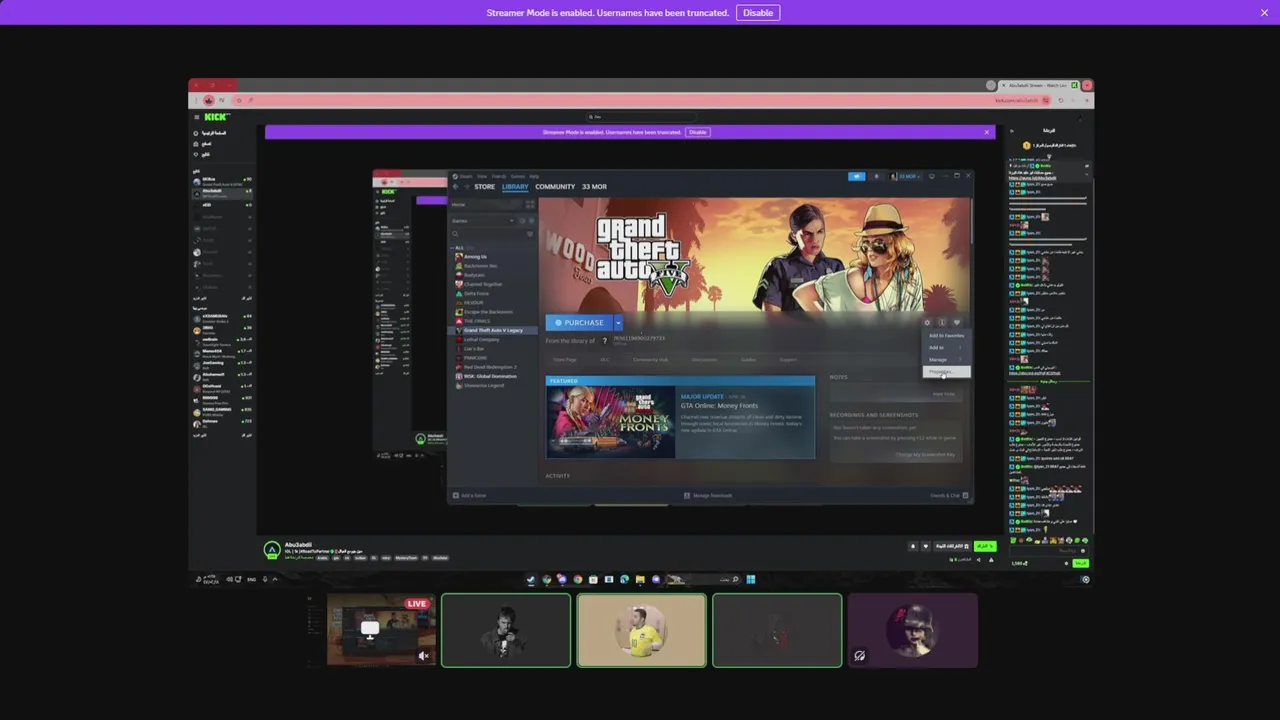The width and height of the screenshot is (1280, 720).
Task: Click the heart favorite icon for GTA V
Action: pos(957,322)
